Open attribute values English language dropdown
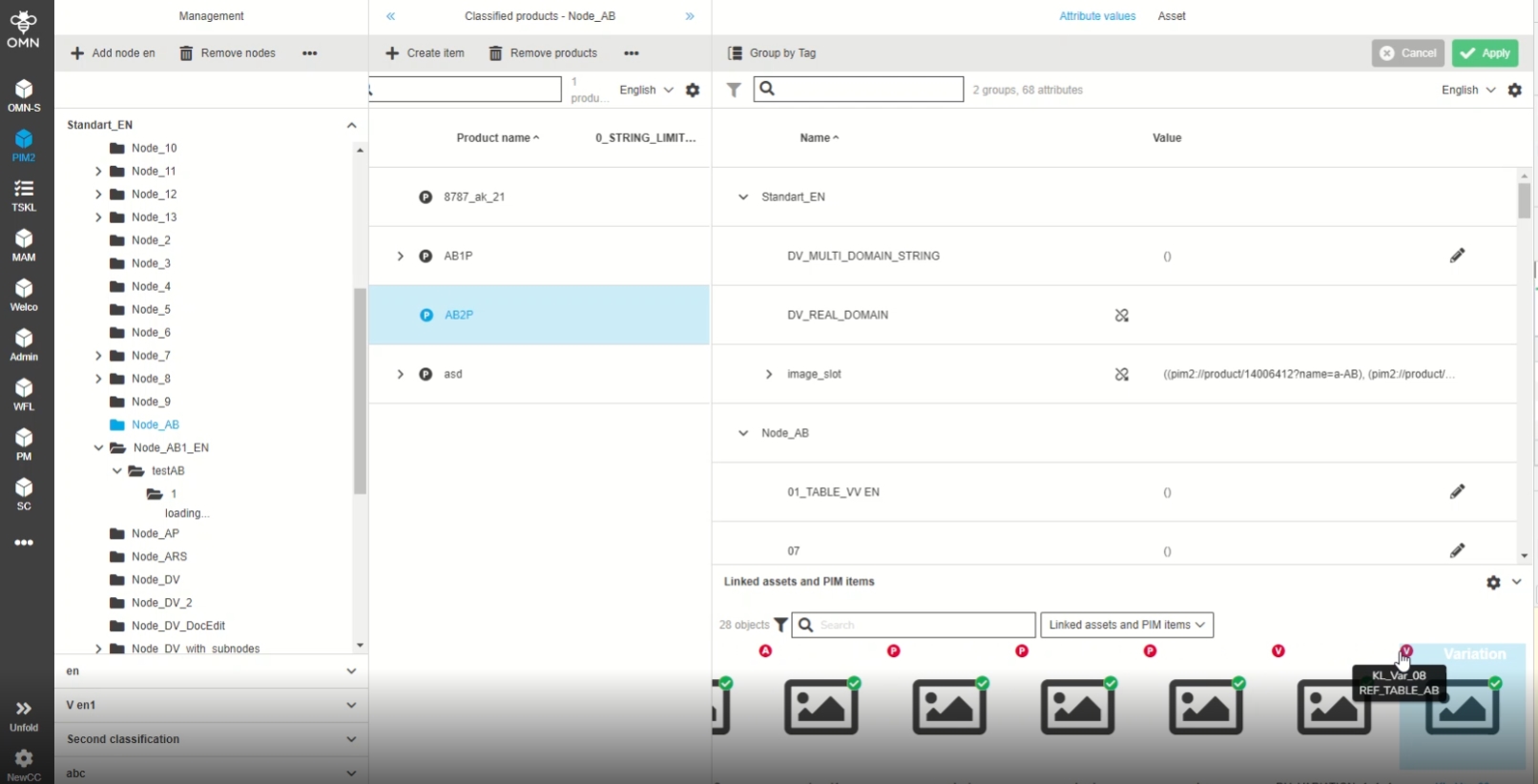Viewport: 1538px width, 784px height. [x=1468, y=90]
